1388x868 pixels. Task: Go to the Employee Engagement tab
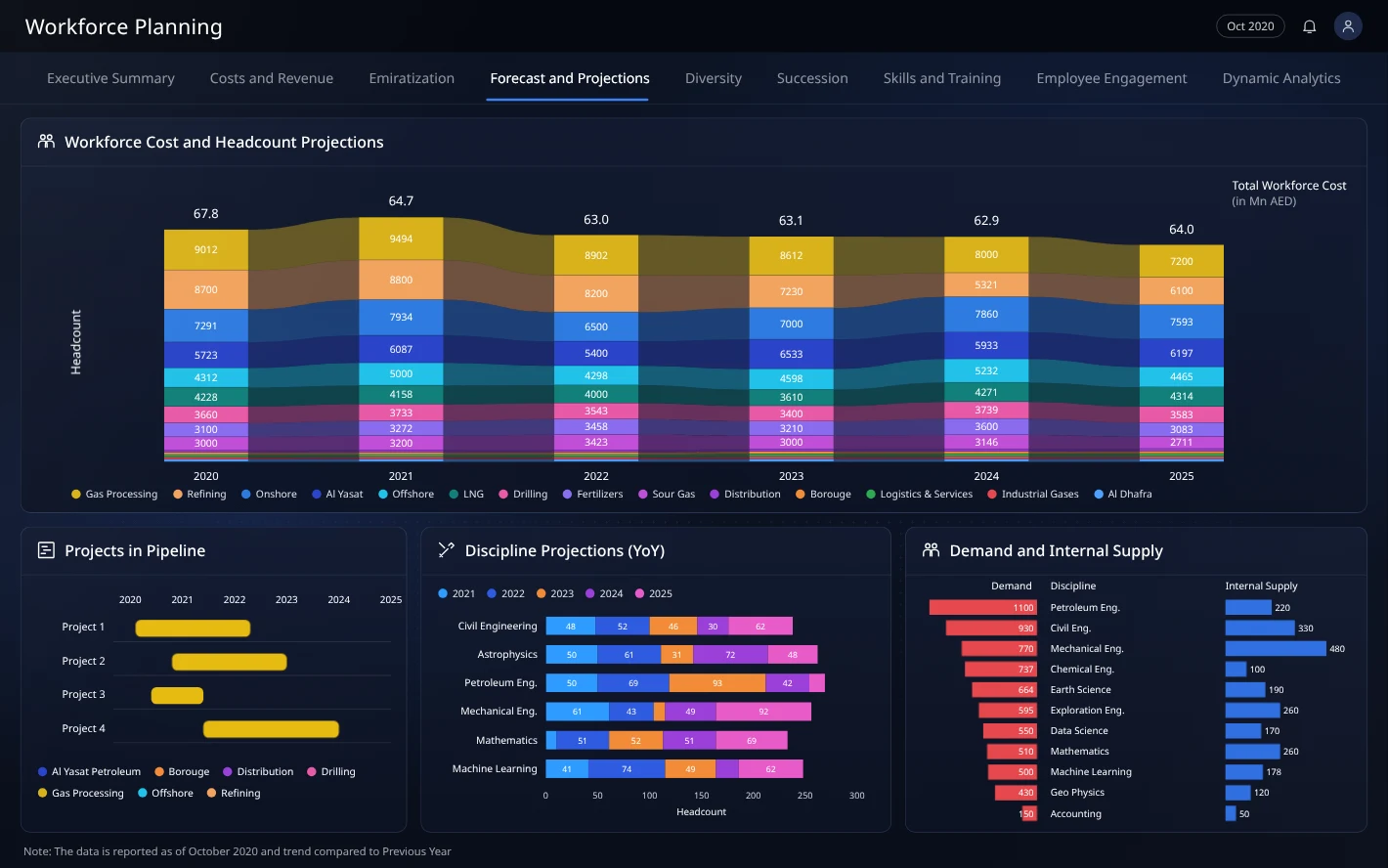click(x=1111, y=78)
